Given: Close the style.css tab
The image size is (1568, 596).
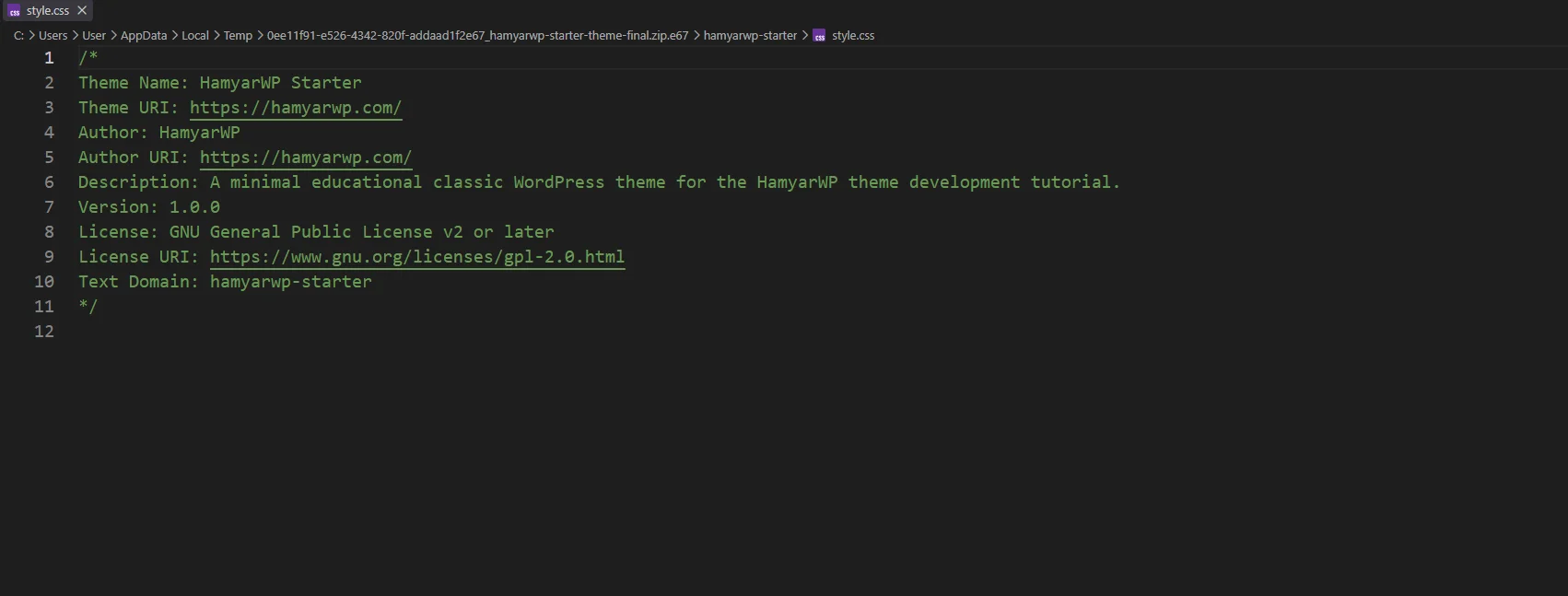Looking at the screenshot, I should click(x=82, y=10).
